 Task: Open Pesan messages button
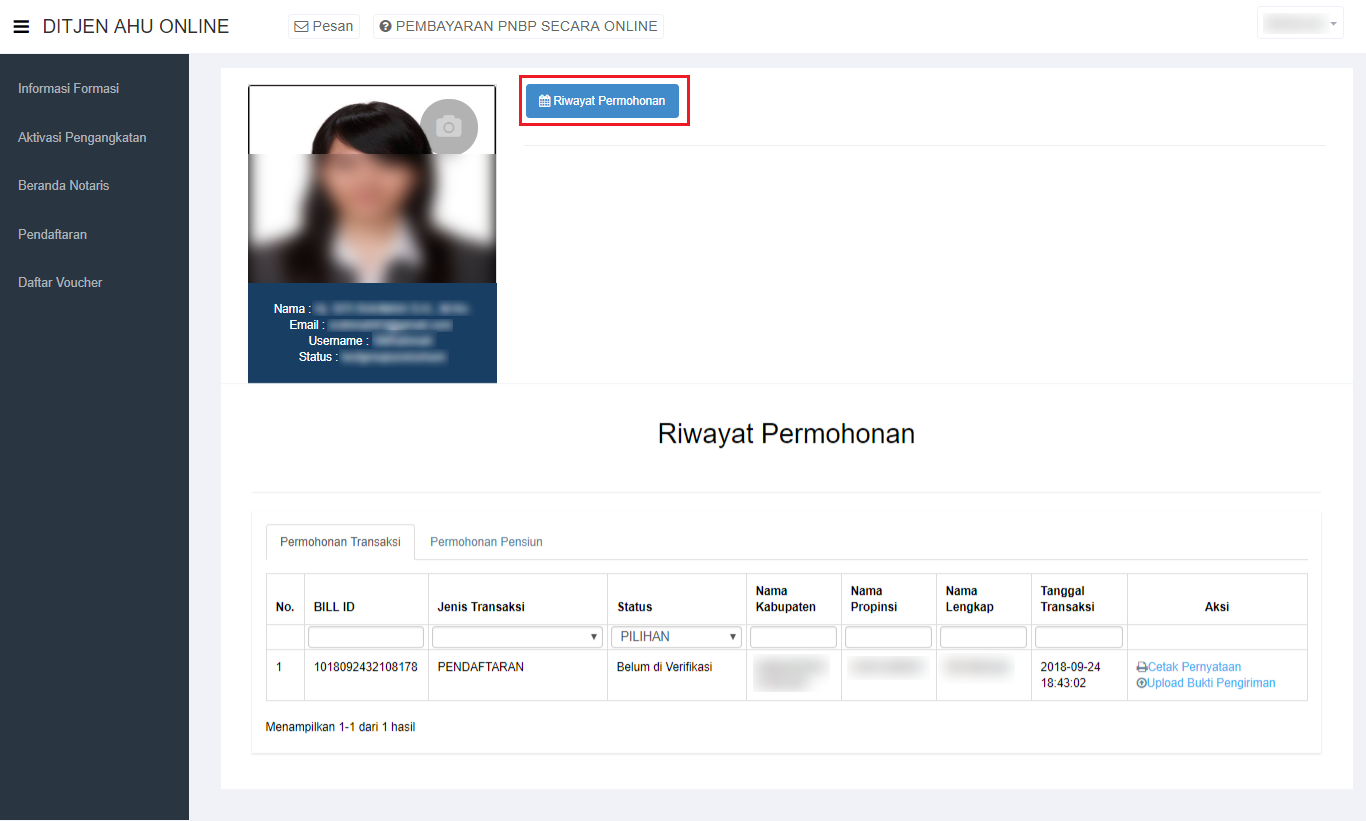click(324, 26)
